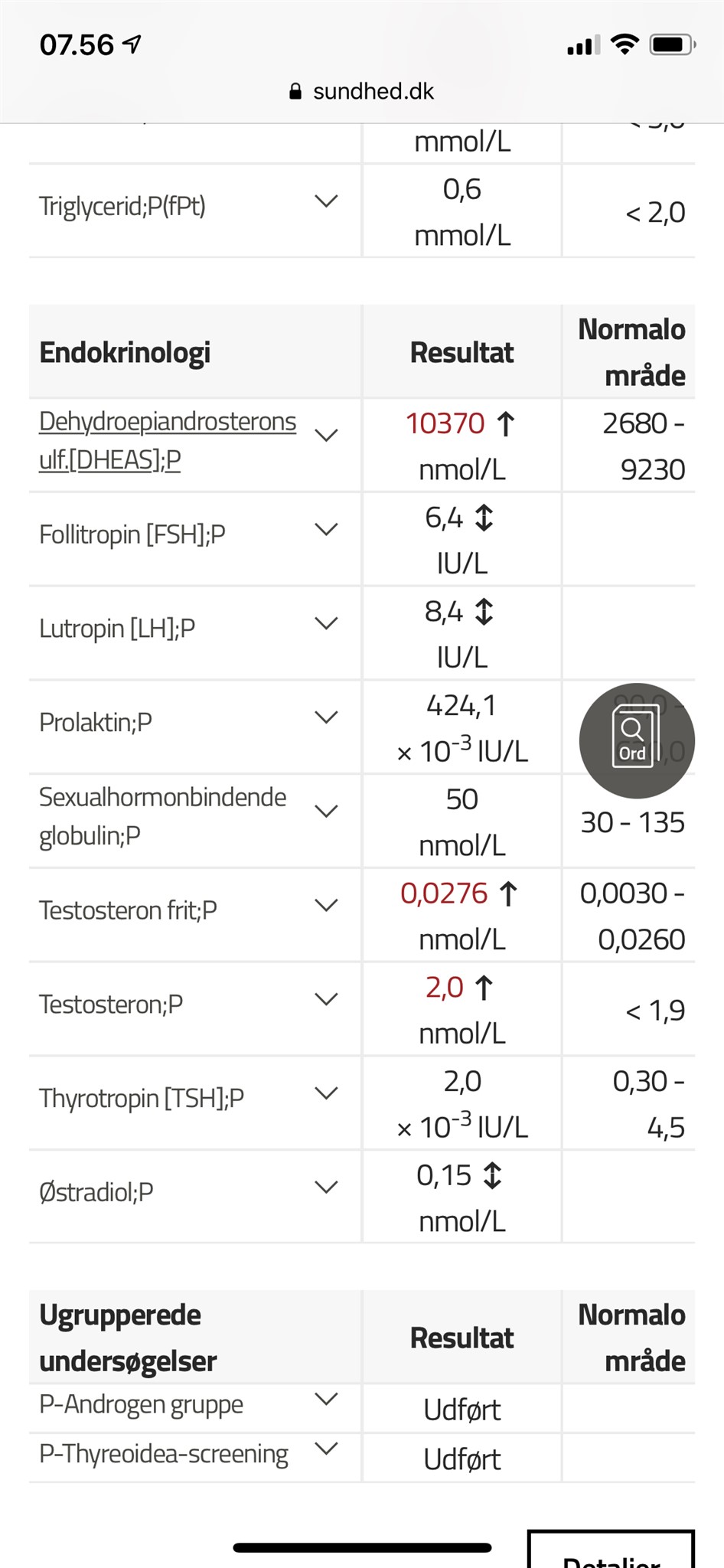Tap the up-down arrow beside FSH result

(484, 518)
